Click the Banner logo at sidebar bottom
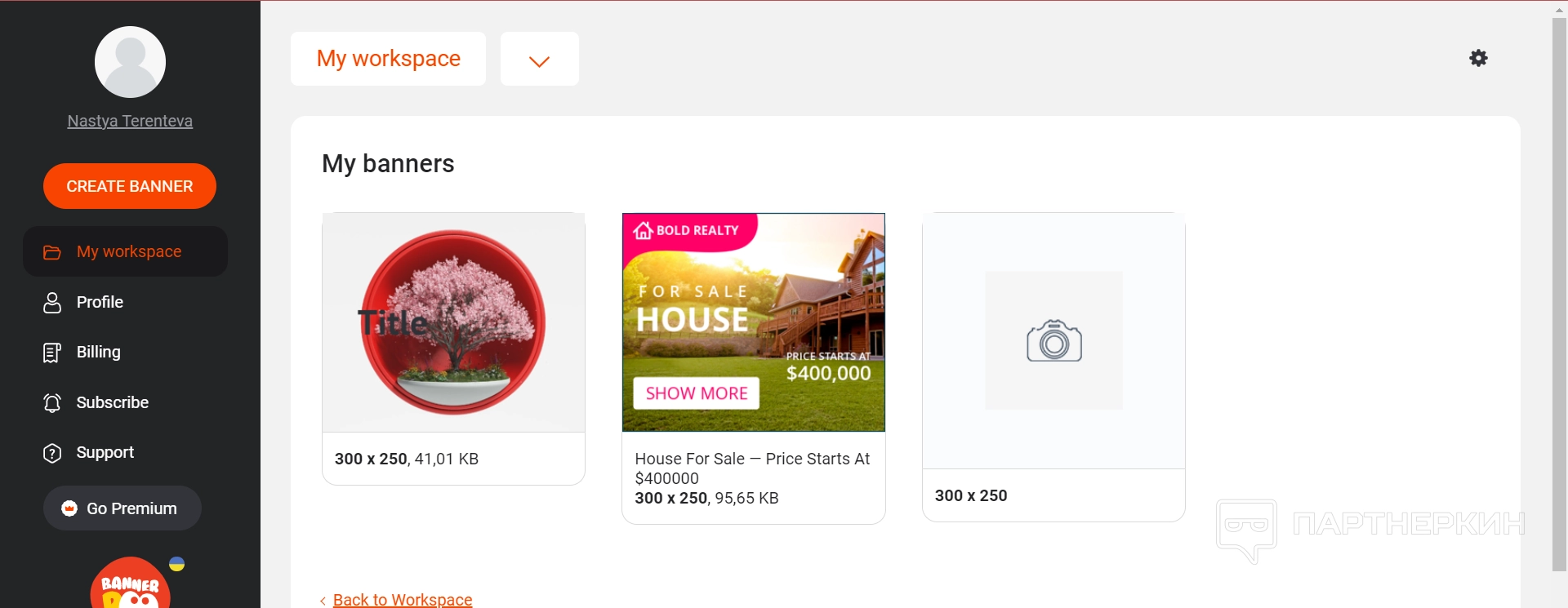The height and width of the screenshot is (608, 1568). [x=131, y=585]
